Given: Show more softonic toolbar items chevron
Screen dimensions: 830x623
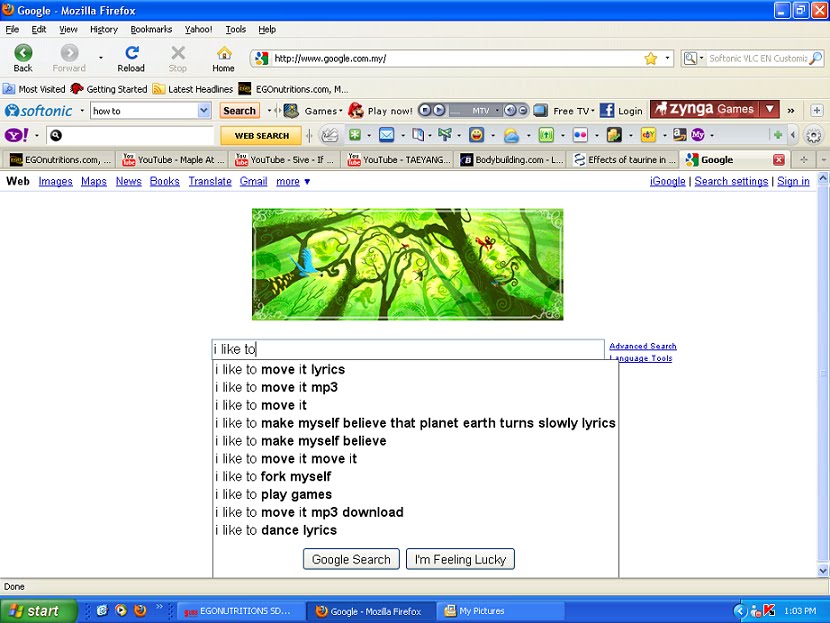Looking at the screenshot, I should 791,111.
